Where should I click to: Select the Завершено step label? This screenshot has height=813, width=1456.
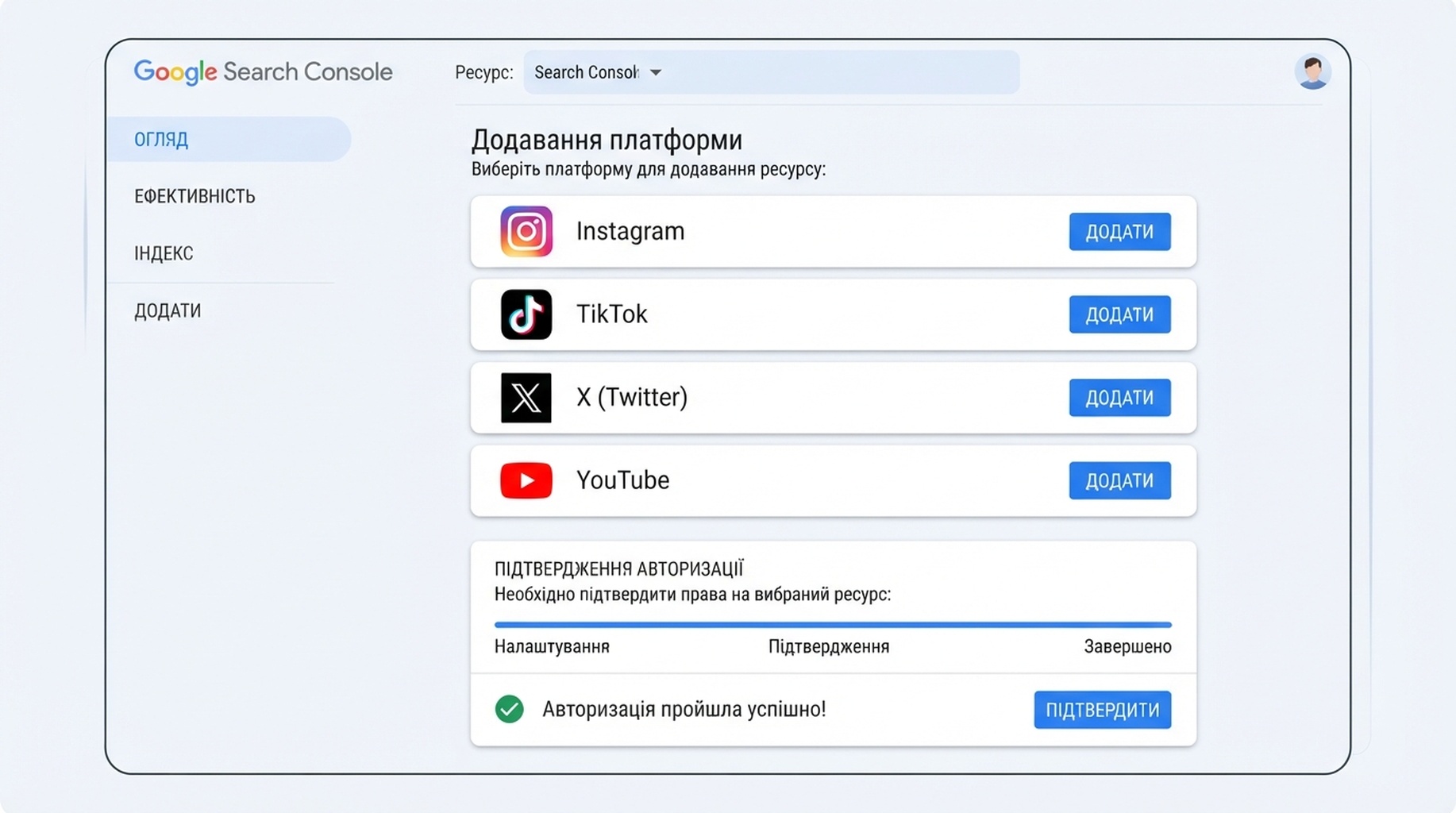coord(1127,647)
